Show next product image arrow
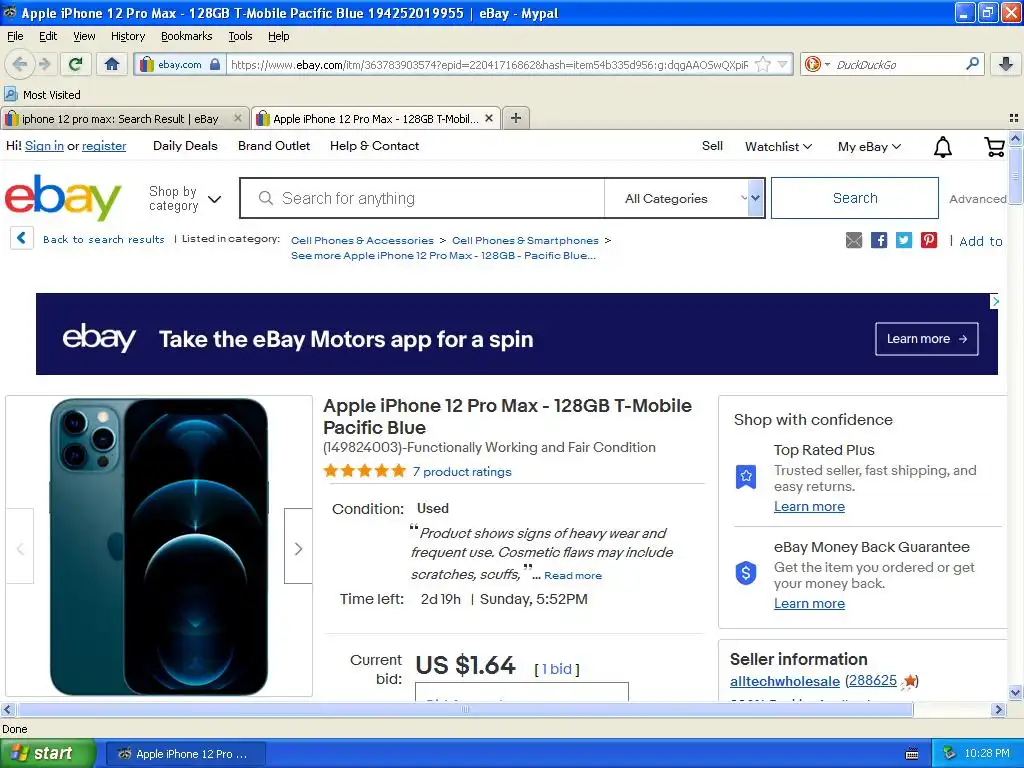Viewport: 1024px width, 768px height. coord(298,549)
